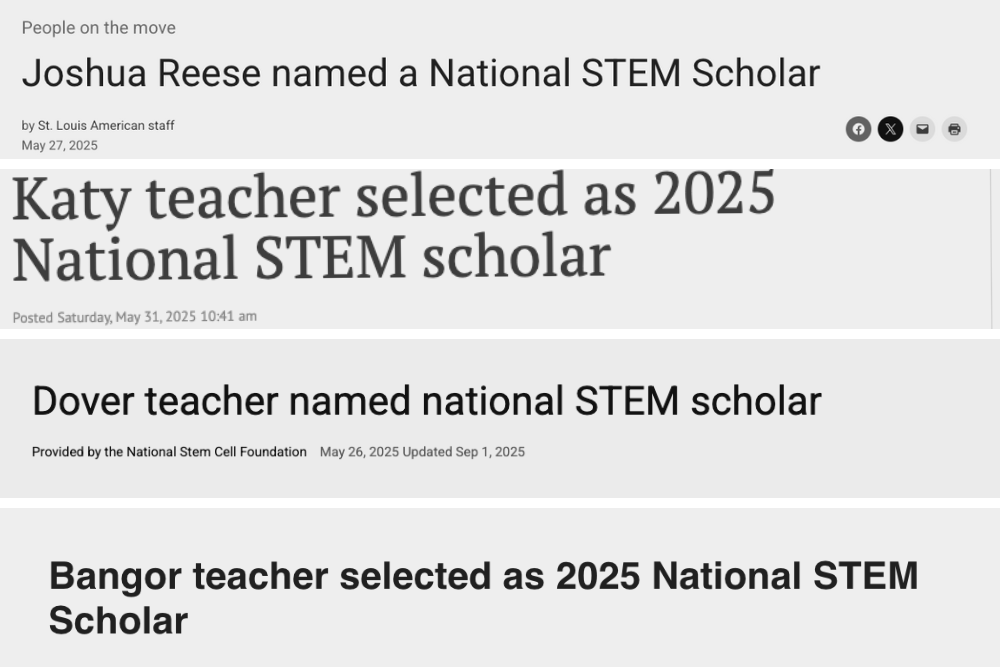Click the vertical divider beside the Katy article
Image resolution: width=1000 pixels, height=667 pixels.
click(992, 249)
